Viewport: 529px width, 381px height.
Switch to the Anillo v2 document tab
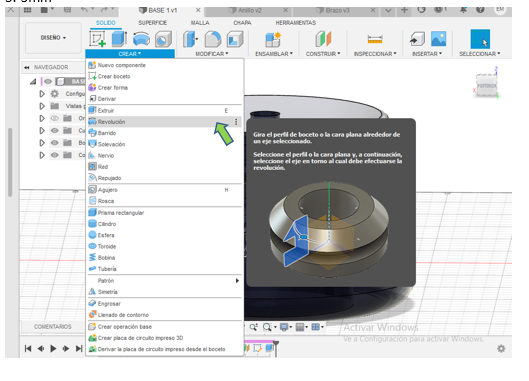tap(250, 10)
